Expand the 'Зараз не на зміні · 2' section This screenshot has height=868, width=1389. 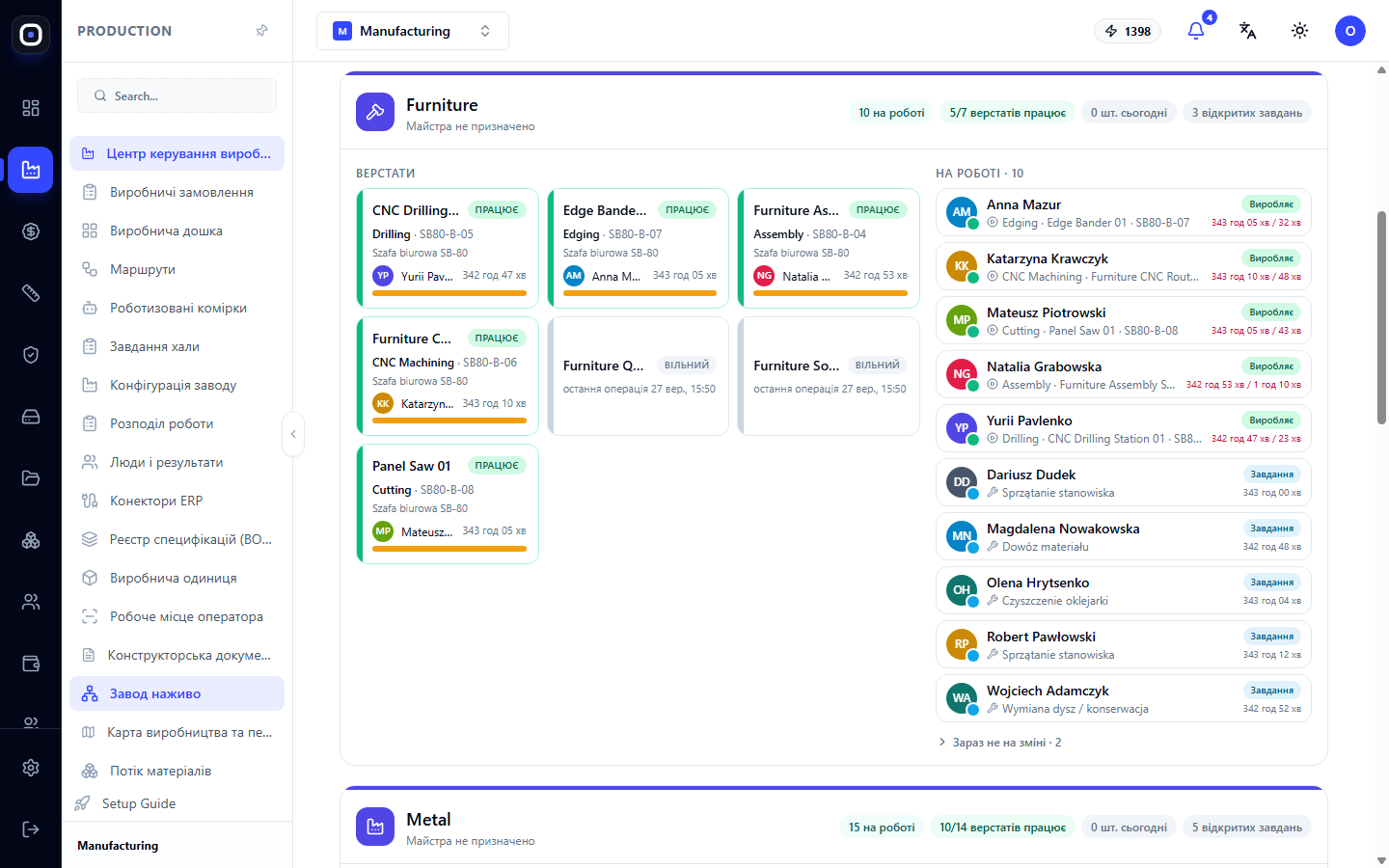[1000, 743]
